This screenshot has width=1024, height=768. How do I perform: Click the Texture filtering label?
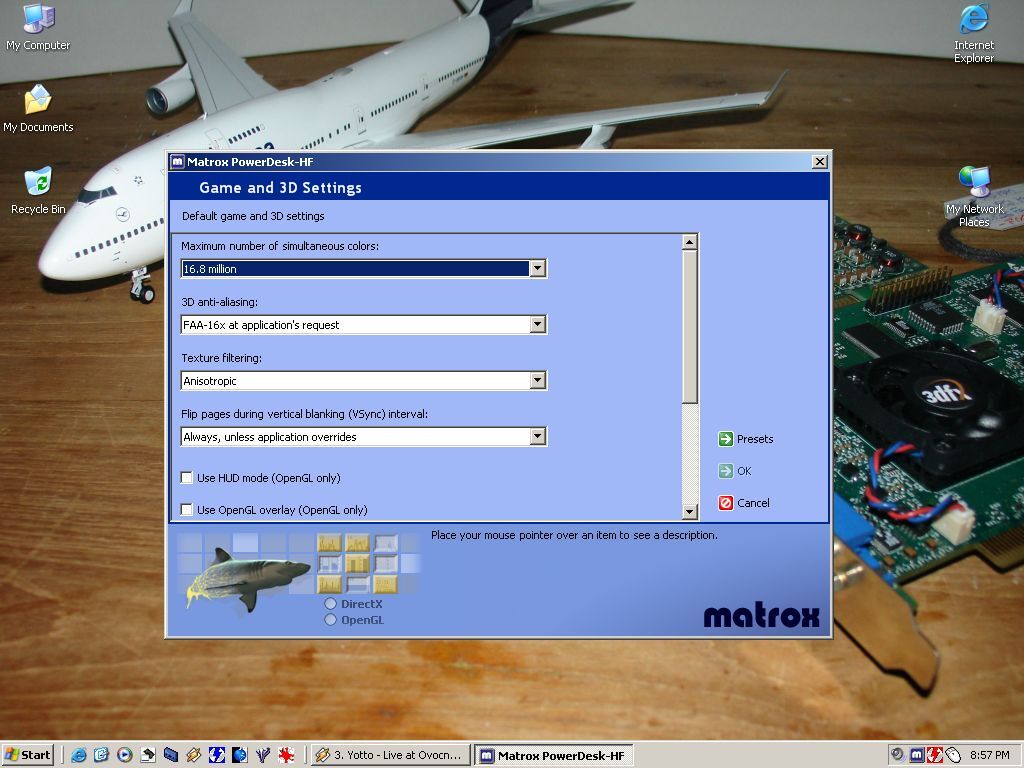221,359
